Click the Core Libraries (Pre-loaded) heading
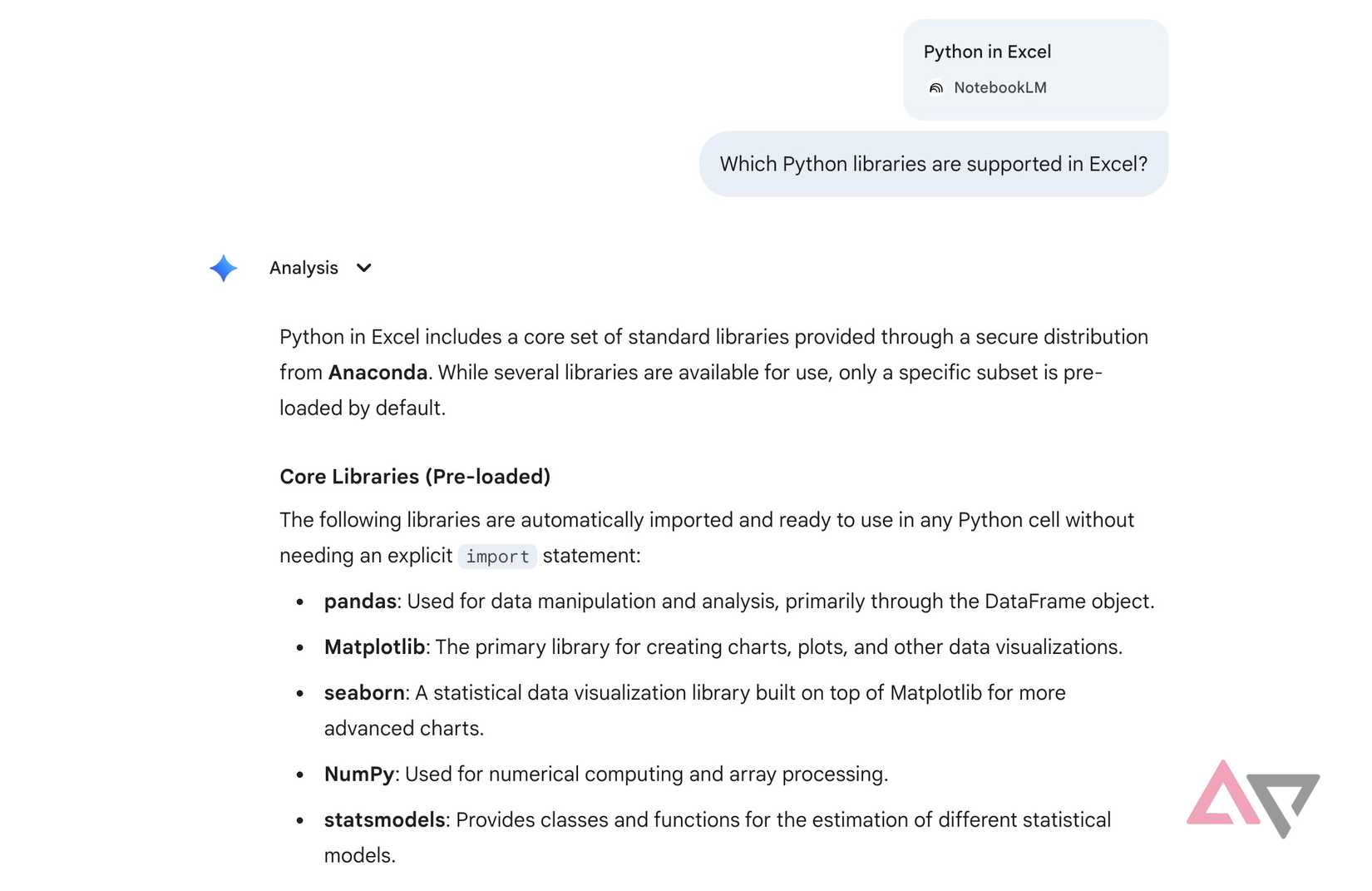1372x891 pixels. 415,477
